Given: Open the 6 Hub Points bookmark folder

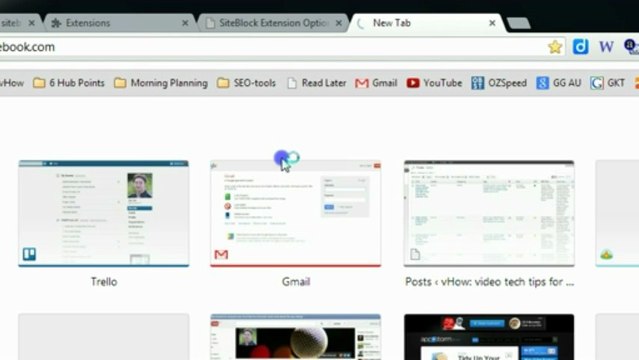Looking at the screenshot, I should coord(68,83).
